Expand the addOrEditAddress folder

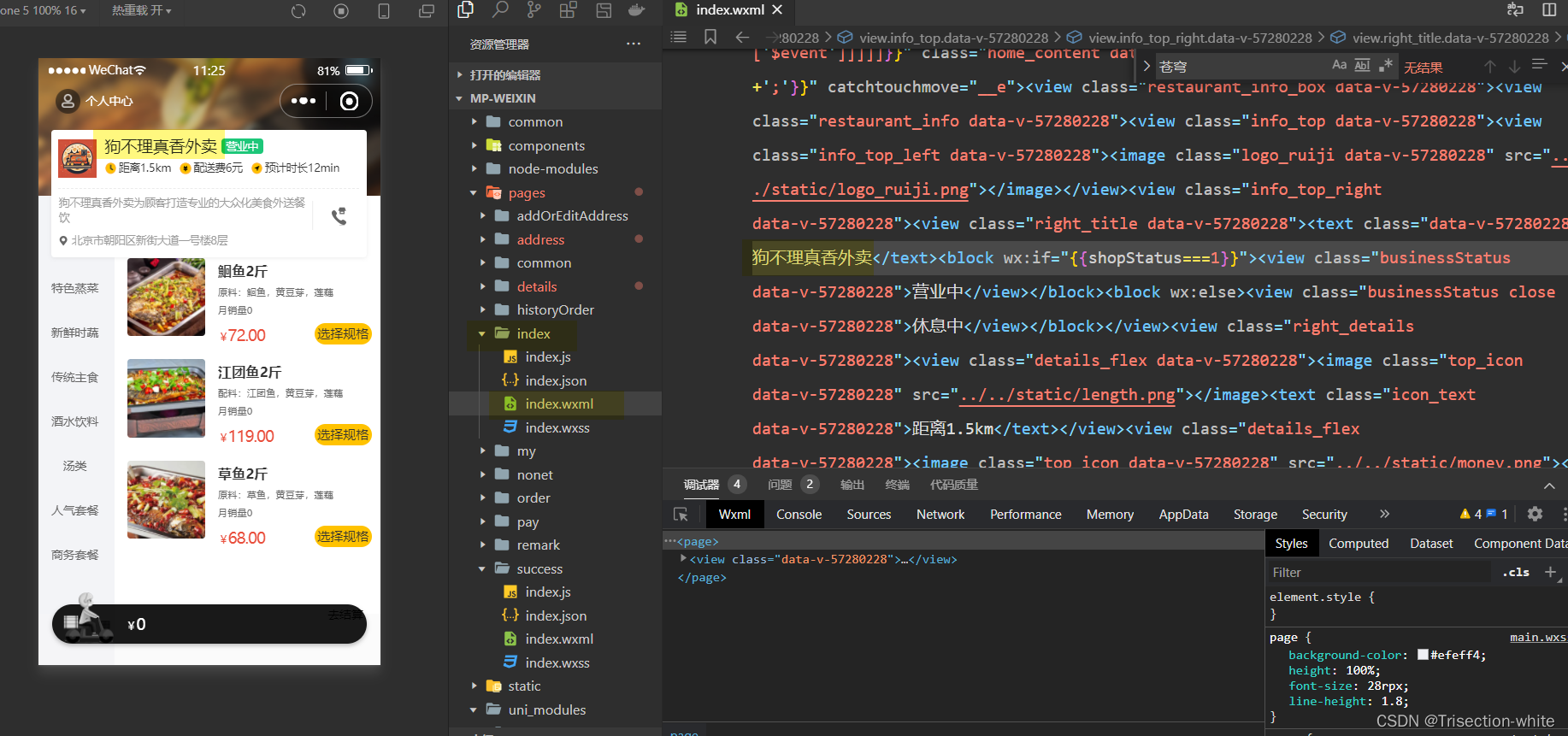572,216
